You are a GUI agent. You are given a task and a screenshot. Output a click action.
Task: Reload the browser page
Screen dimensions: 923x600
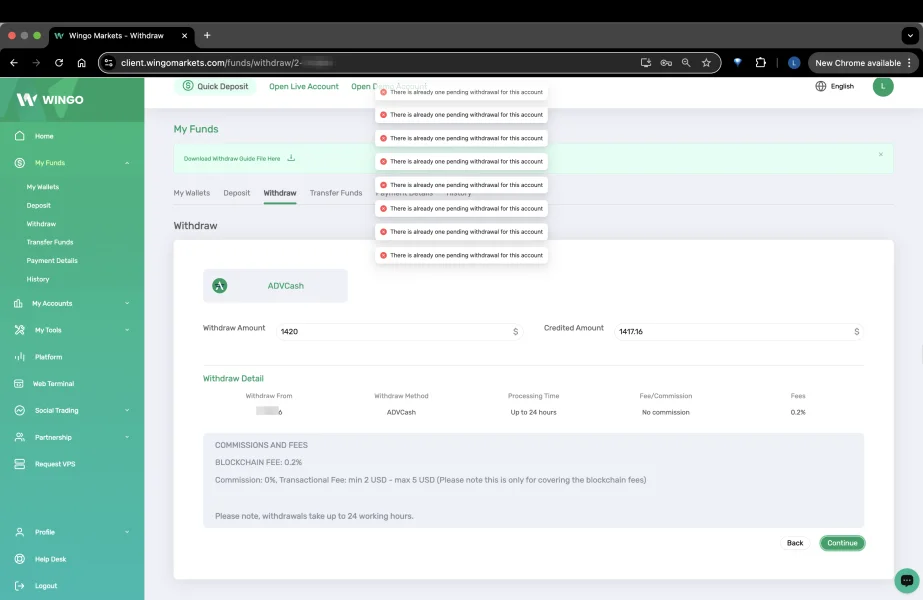[x=59, y=62]
